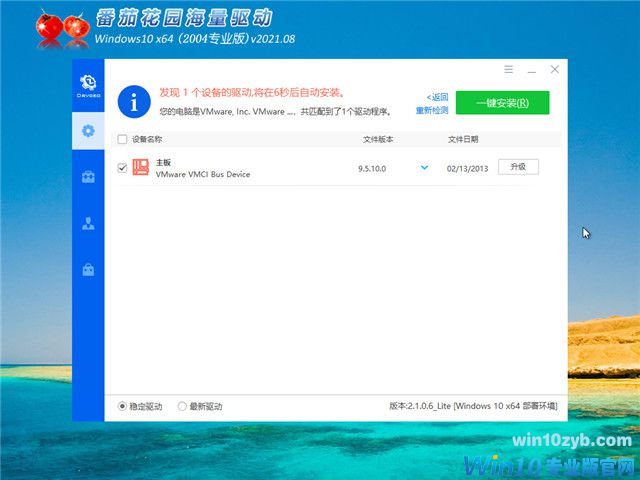Toggle the select-all 设备名称 checkbox

click(x=122, y=139)
